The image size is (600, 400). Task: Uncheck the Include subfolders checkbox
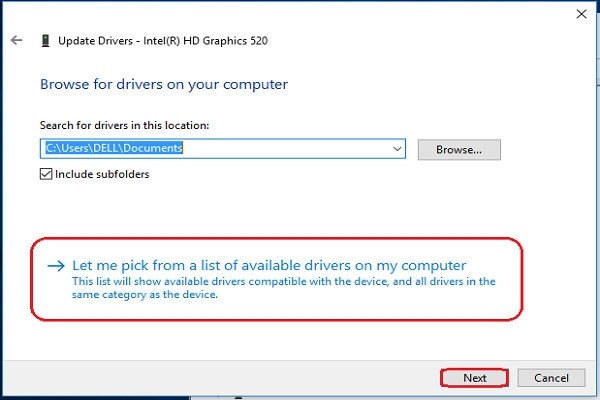click(x=46, y=174)
